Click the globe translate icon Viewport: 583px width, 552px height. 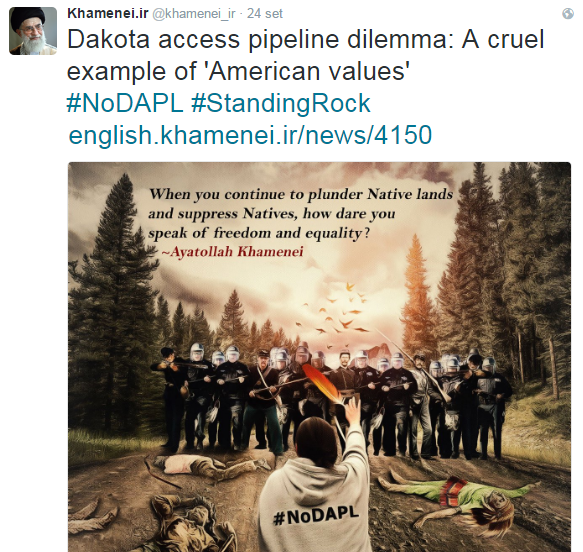click(568, 14)
